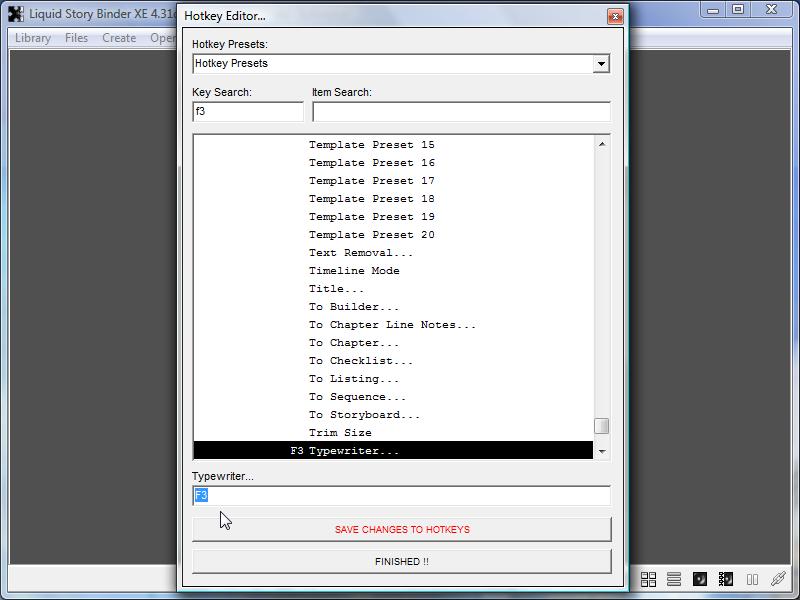Select the Timeline Mode list item
Viewport: 800px width, 600px height.
(x=354, y=271)
